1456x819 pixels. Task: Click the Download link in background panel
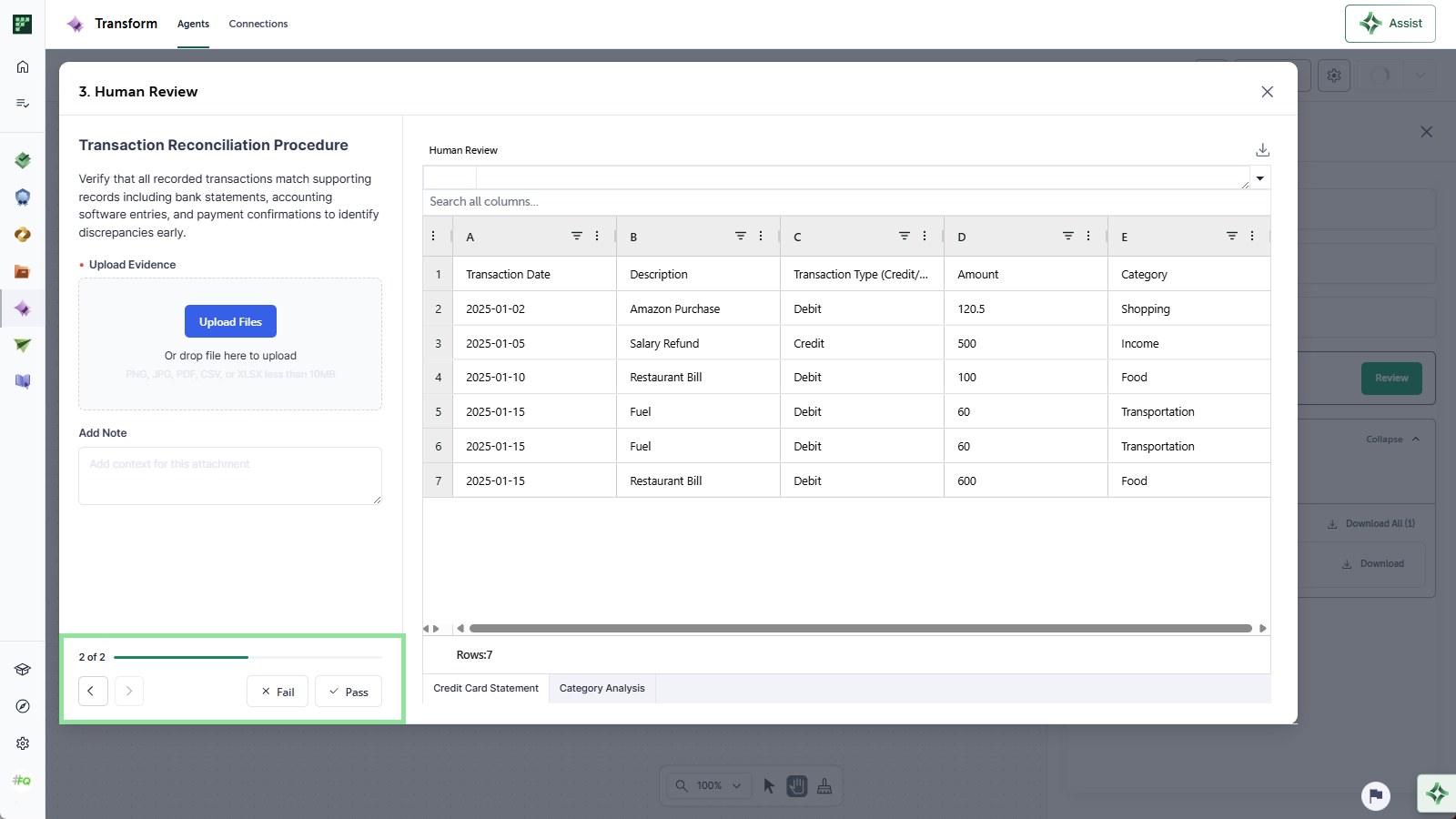tap(1373, 564)
